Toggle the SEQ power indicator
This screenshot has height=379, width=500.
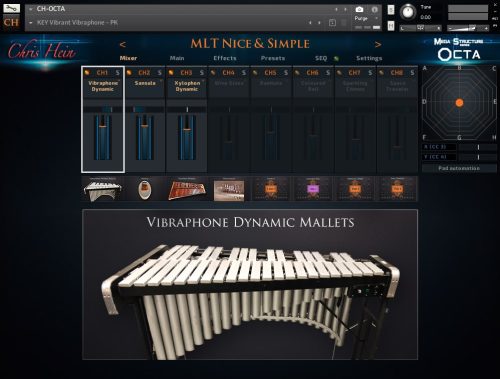pyautogui.click(x=336, y=59)
